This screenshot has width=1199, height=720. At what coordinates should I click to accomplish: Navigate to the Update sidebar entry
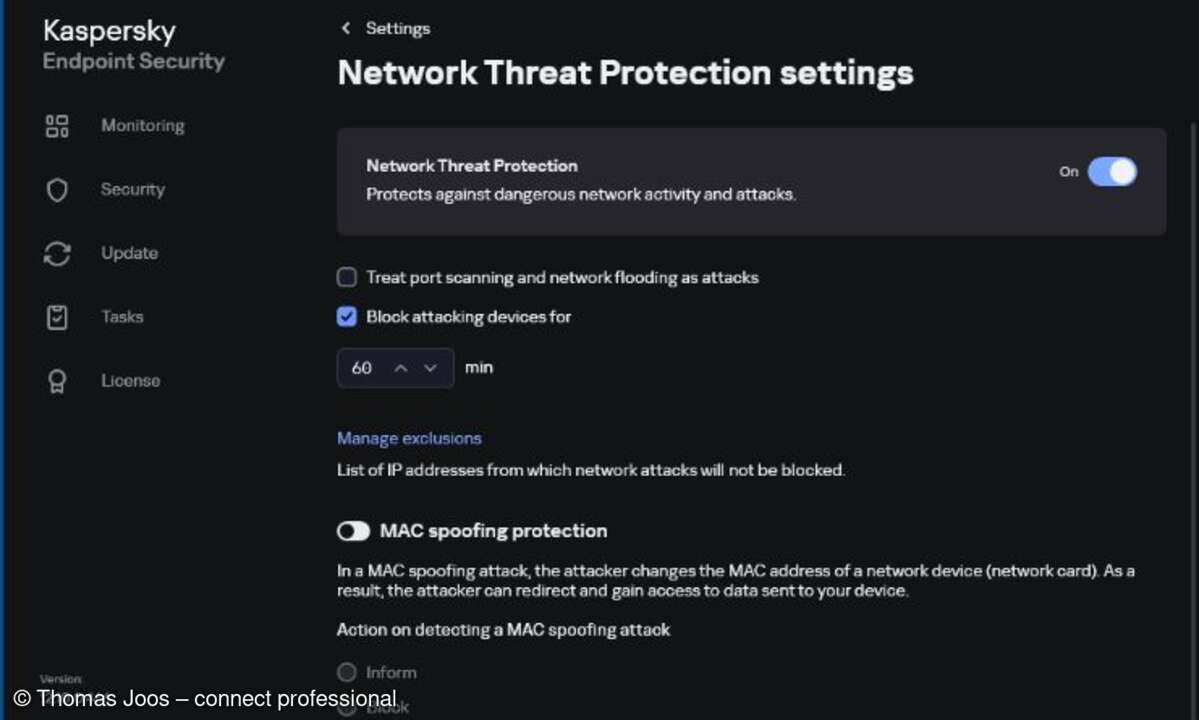pos(129,253)
